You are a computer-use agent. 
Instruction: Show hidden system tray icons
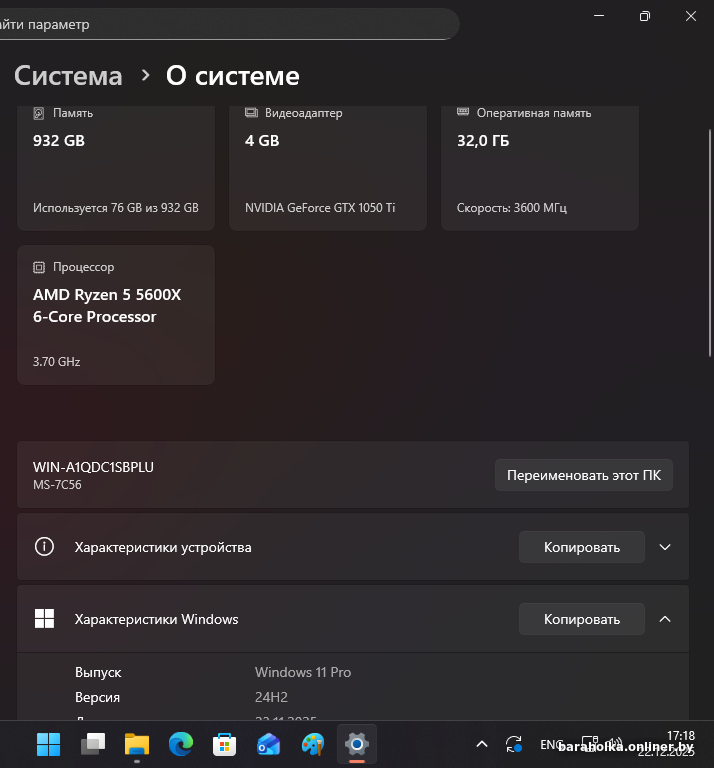click(x=482, y=745)
